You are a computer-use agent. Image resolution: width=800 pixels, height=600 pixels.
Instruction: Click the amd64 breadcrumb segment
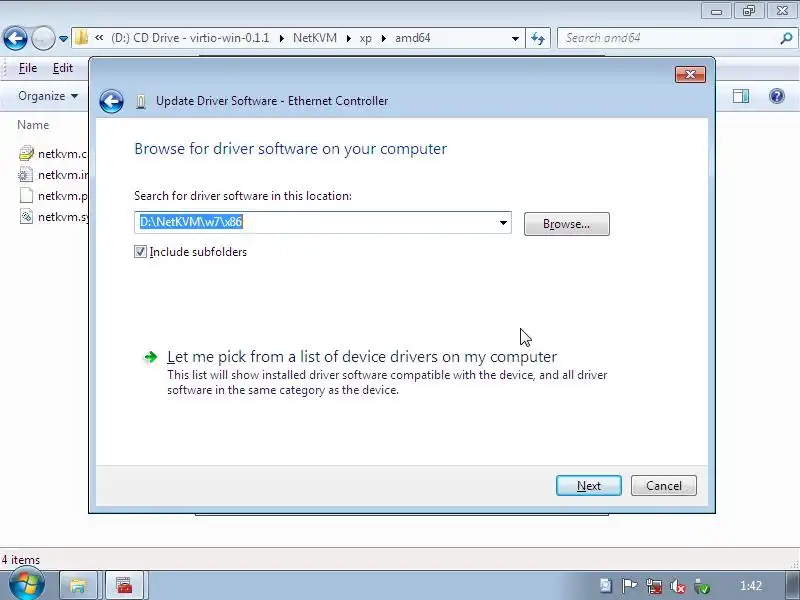coord(413,38)
